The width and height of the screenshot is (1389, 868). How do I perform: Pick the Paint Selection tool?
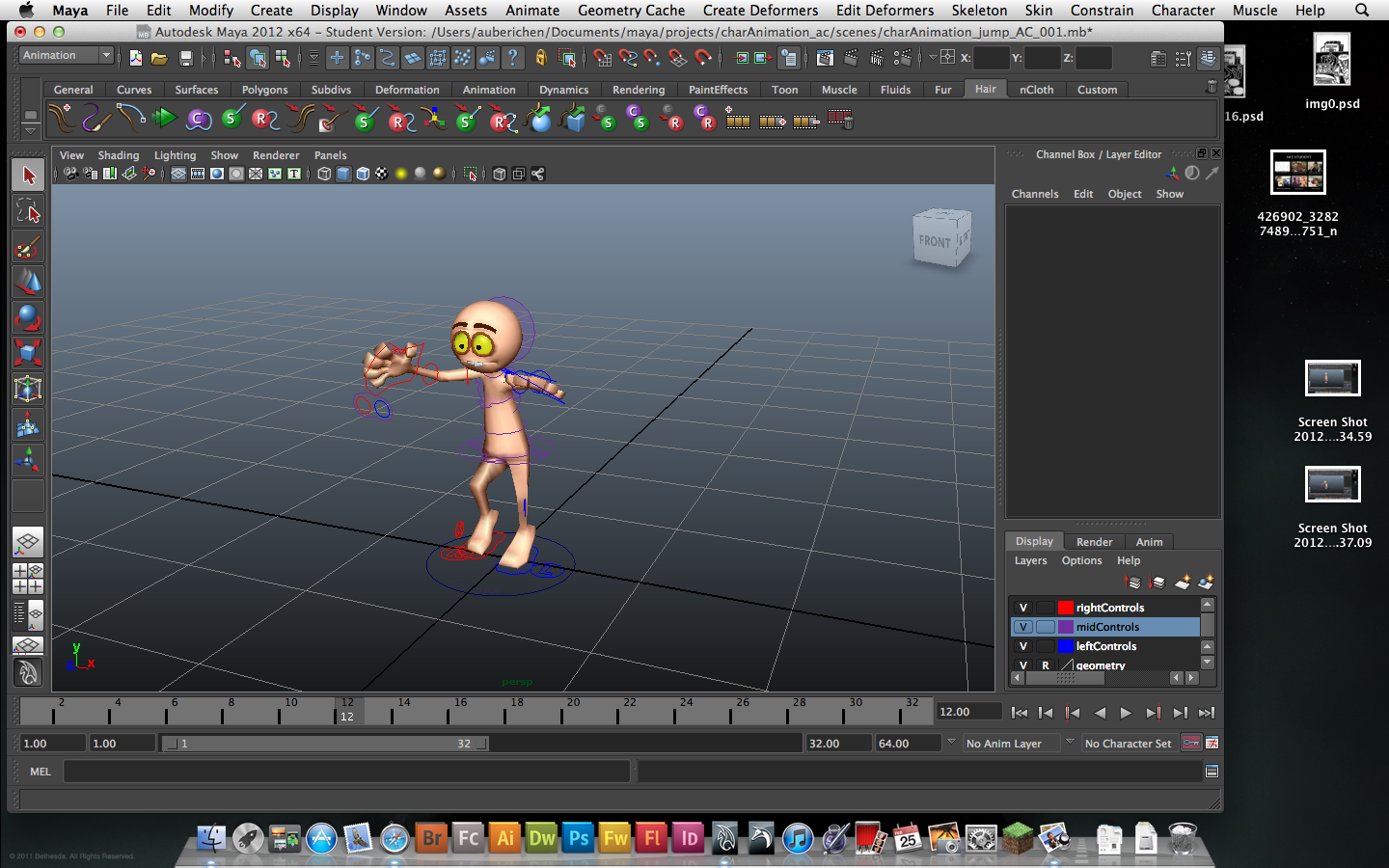[x=27, y=248]
